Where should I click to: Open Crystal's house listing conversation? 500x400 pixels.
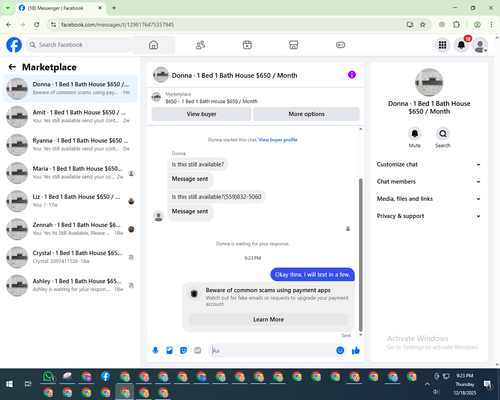[70, 257]
